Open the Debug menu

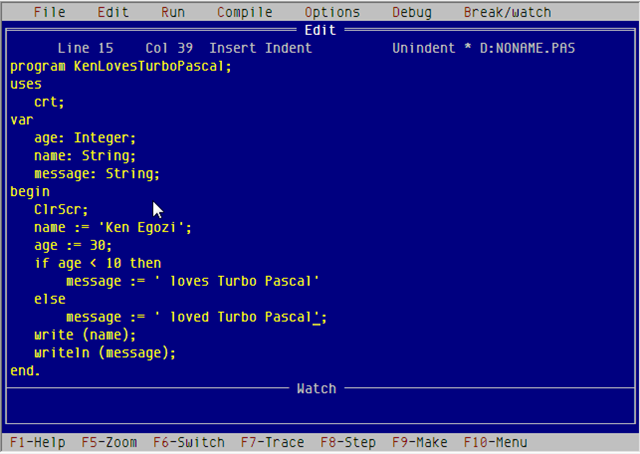[x=412, y=12]
